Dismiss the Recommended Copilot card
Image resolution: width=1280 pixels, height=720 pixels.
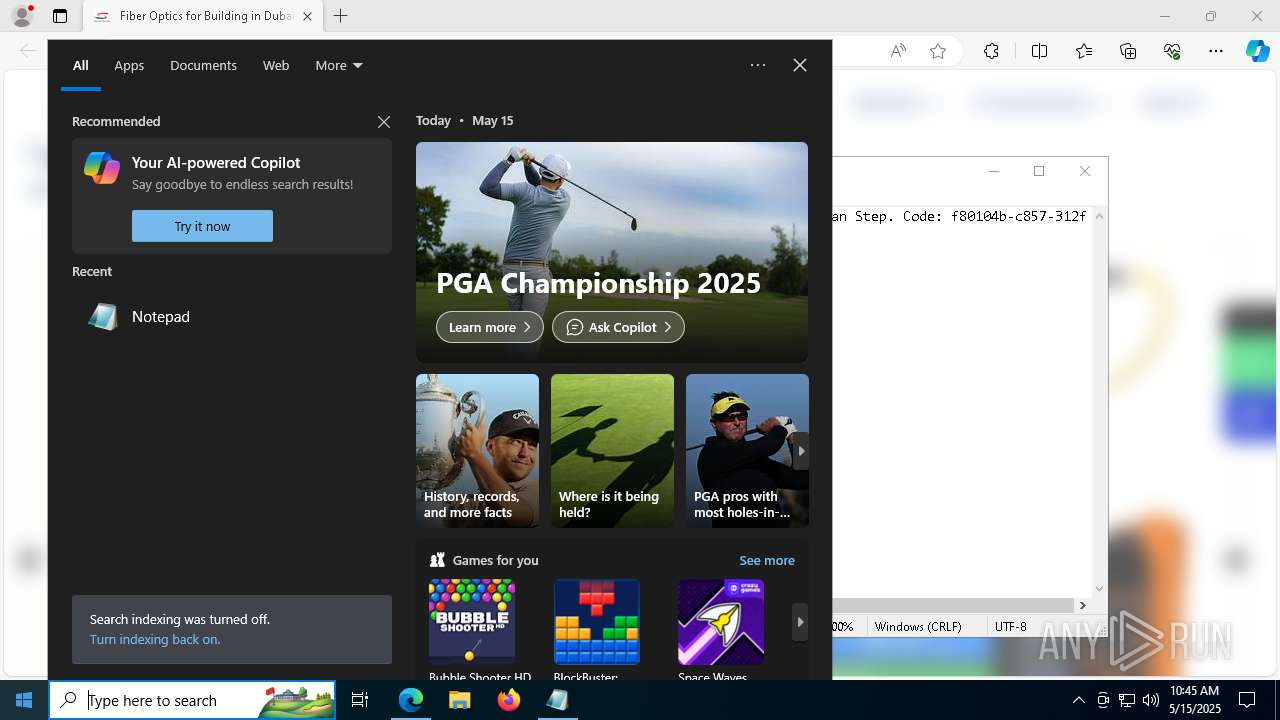[x=384, y=122]
